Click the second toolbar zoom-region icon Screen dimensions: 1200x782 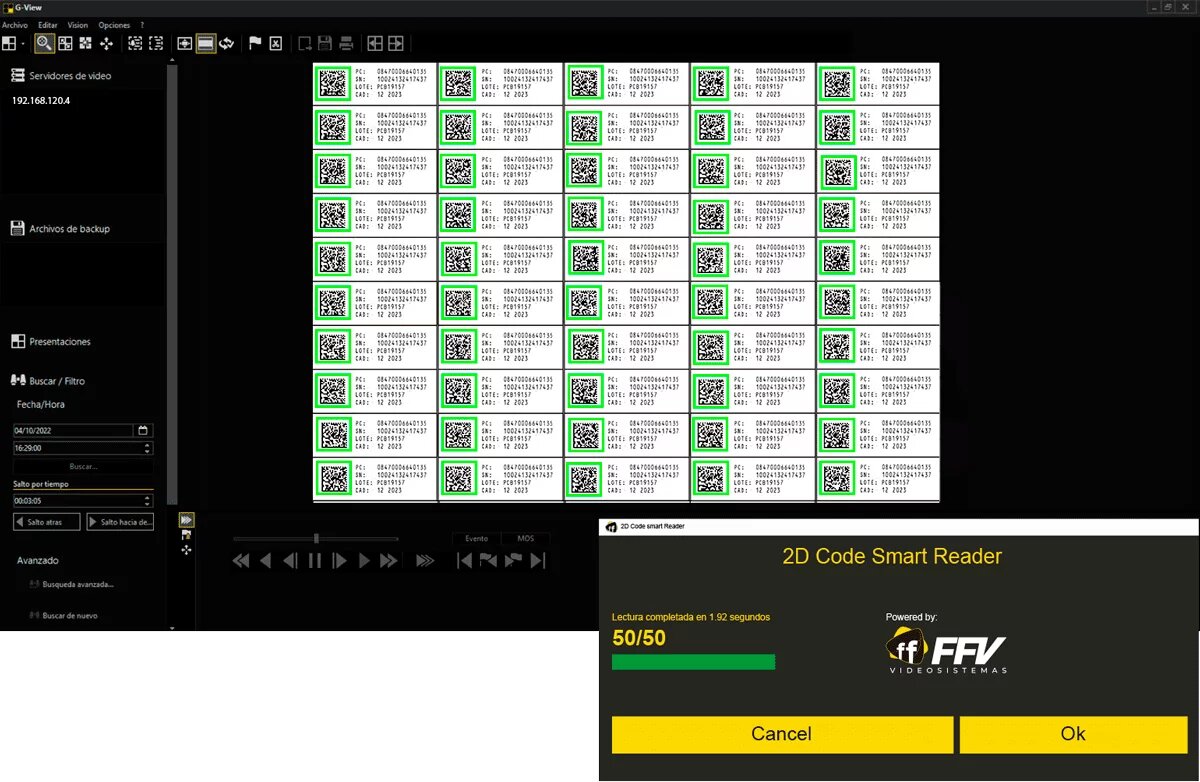(65, 43)
